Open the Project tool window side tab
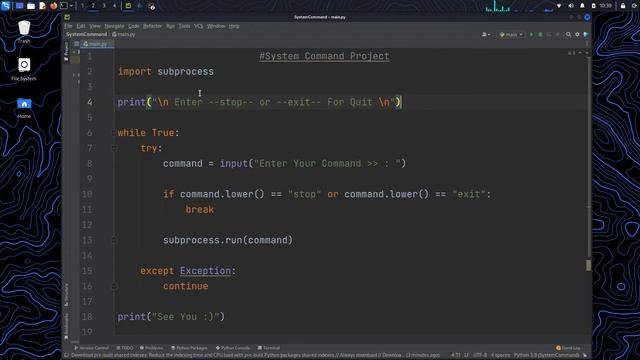The width and height of the screenshot is (640, 360). point(66,51)
